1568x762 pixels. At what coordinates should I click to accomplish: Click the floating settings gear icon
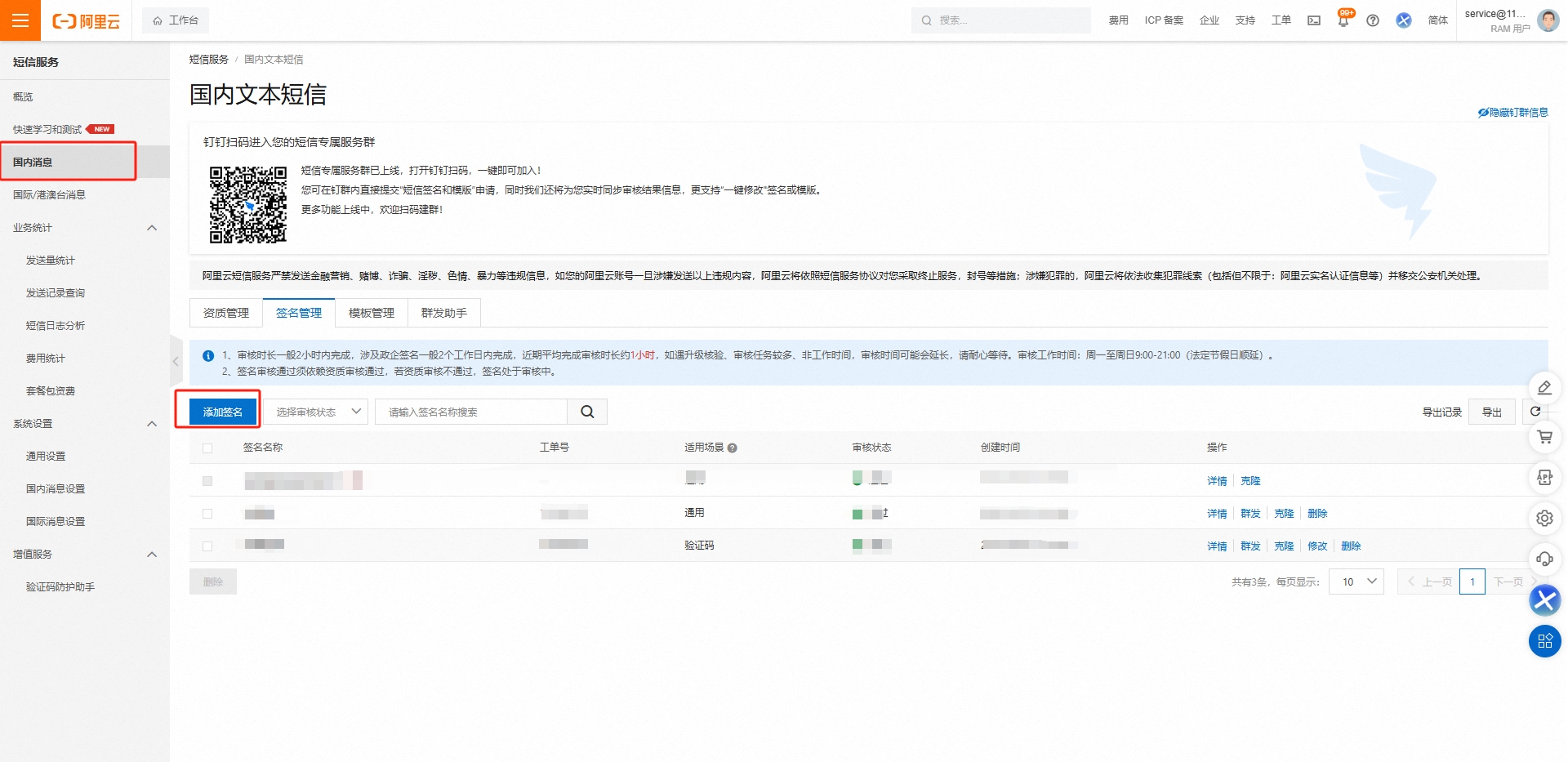1544,518
